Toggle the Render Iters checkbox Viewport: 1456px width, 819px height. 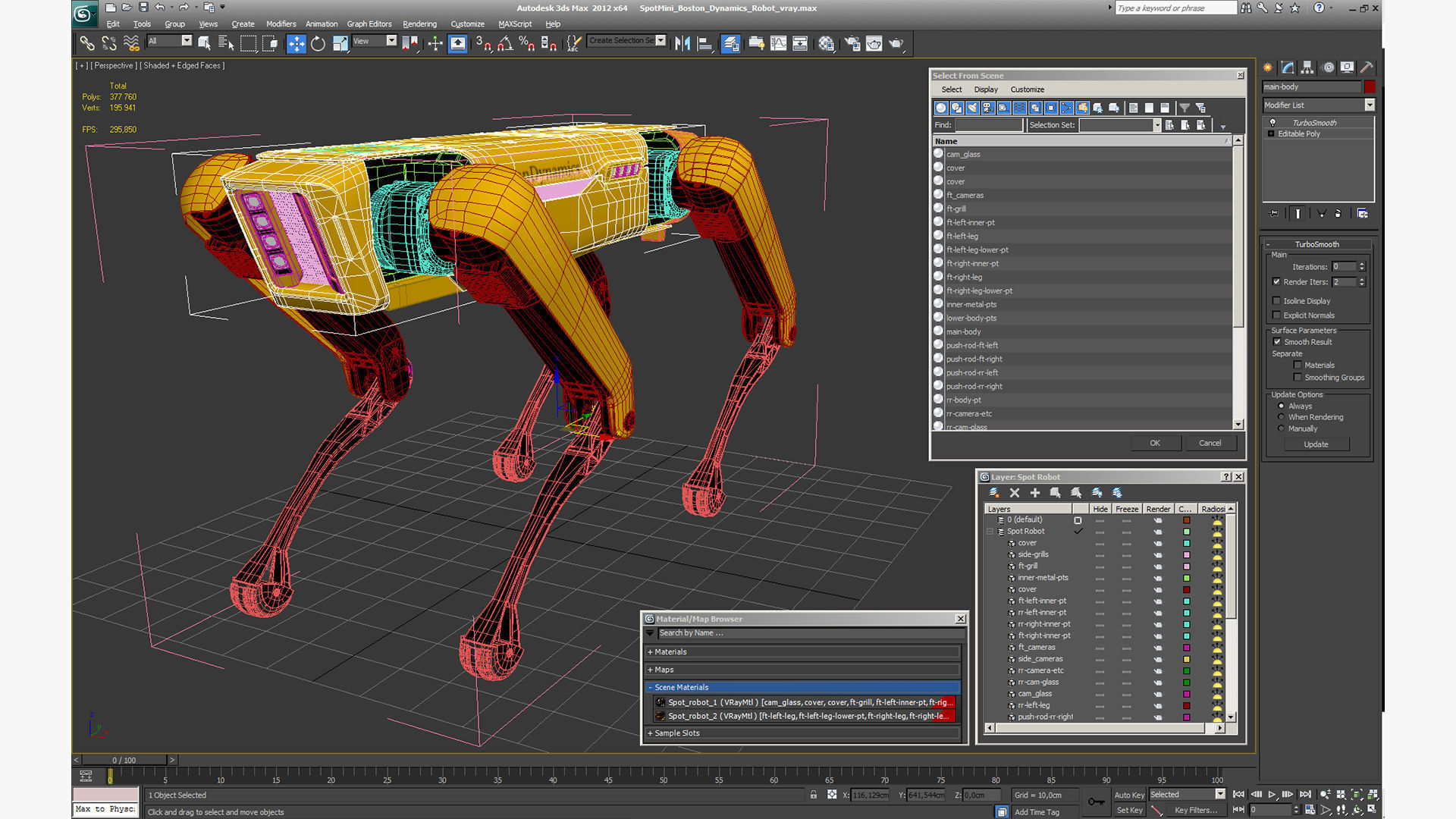tap(1276, 281)
